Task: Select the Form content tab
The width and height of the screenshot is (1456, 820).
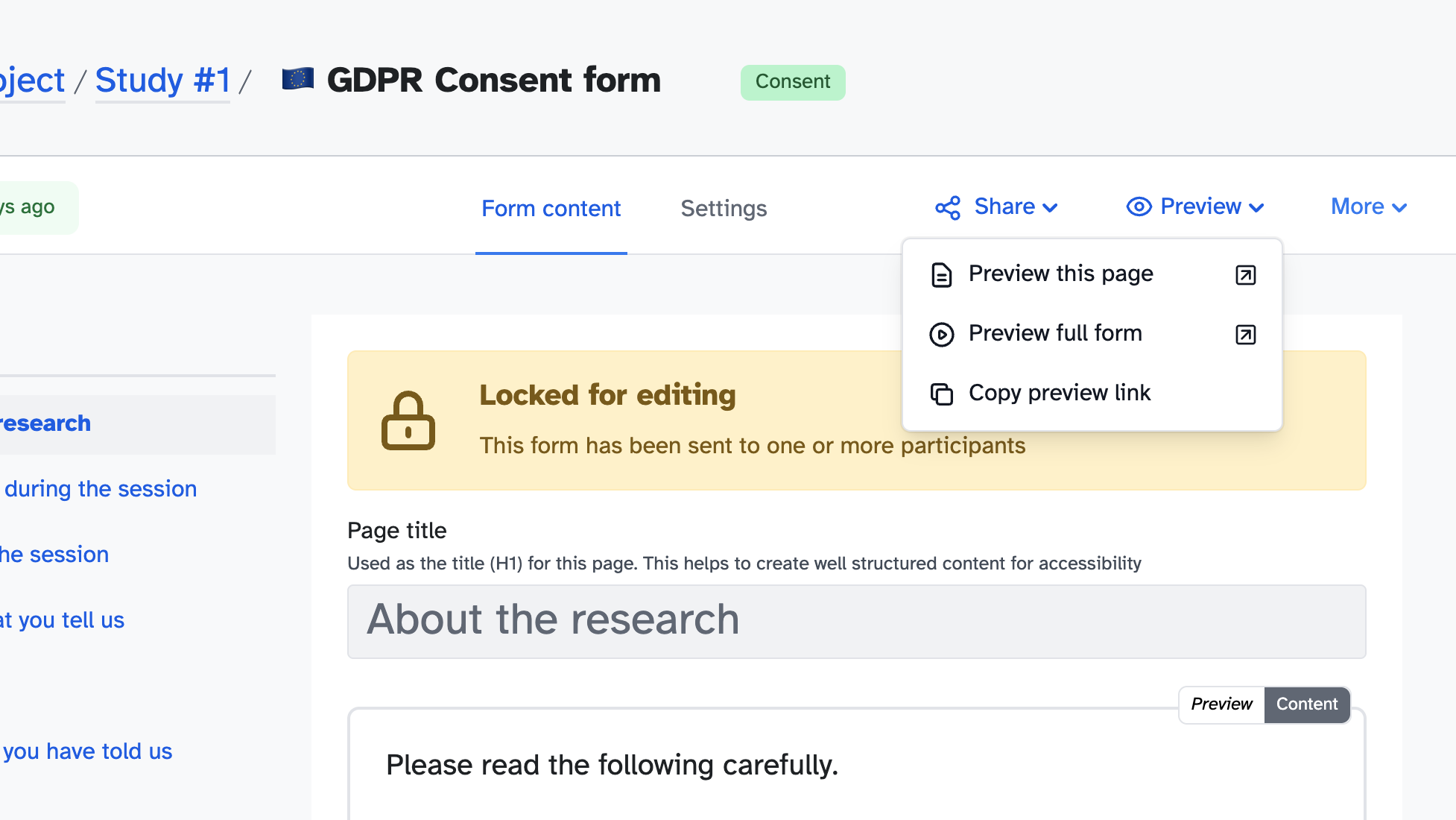Action: coord(551,209)
